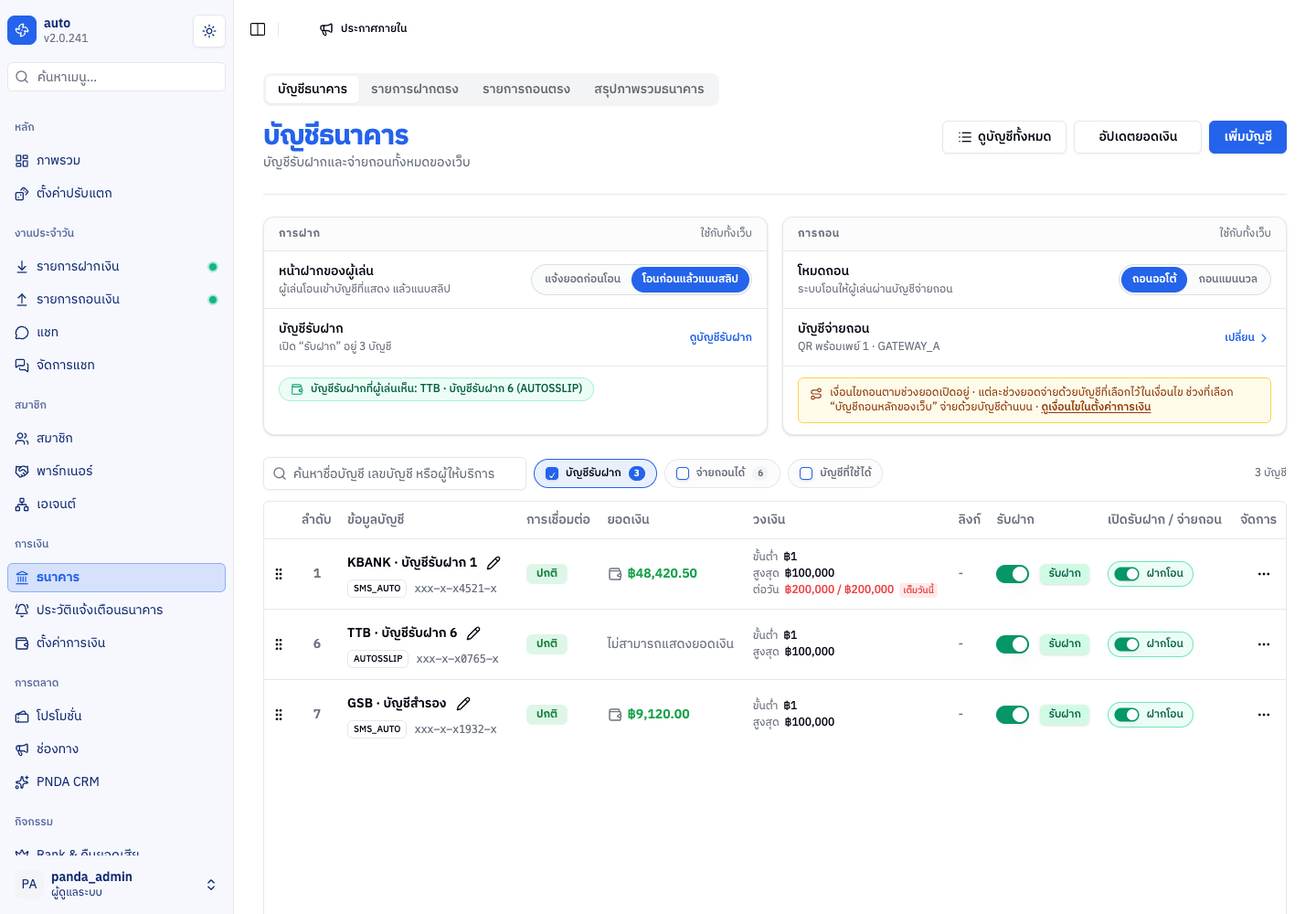Click the megaphone icon beside ประกาศภายใน
This screenshot has height=914, width=1316.
pyautogui.click(x=326, y=29)
